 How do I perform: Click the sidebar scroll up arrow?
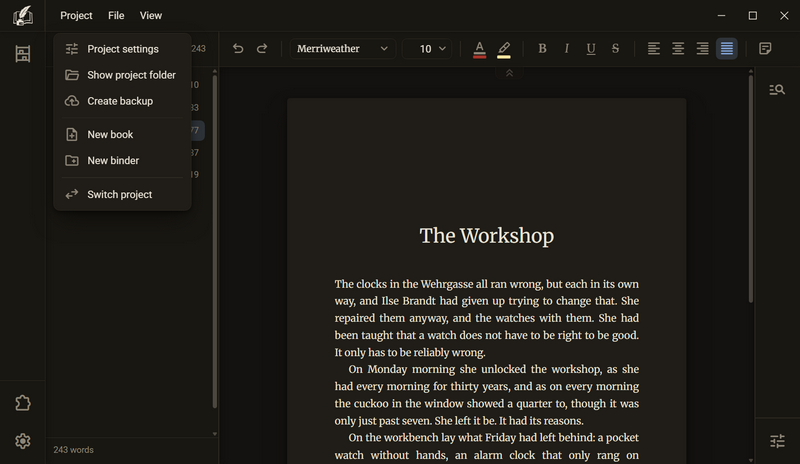pyautogui.click(x=214, y=71)
